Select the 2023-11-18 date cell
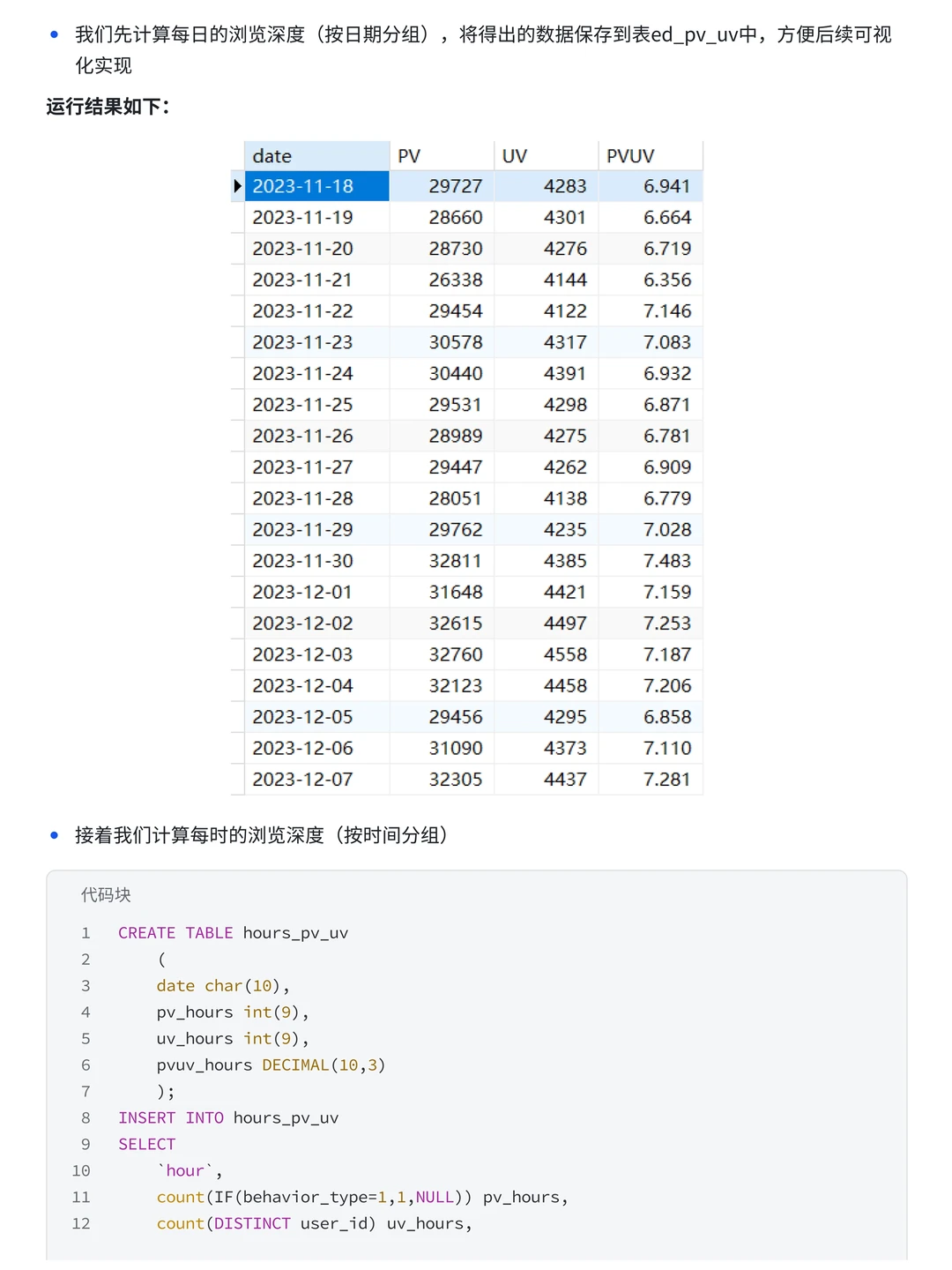Screen dimensions: 952x1270 316,186
